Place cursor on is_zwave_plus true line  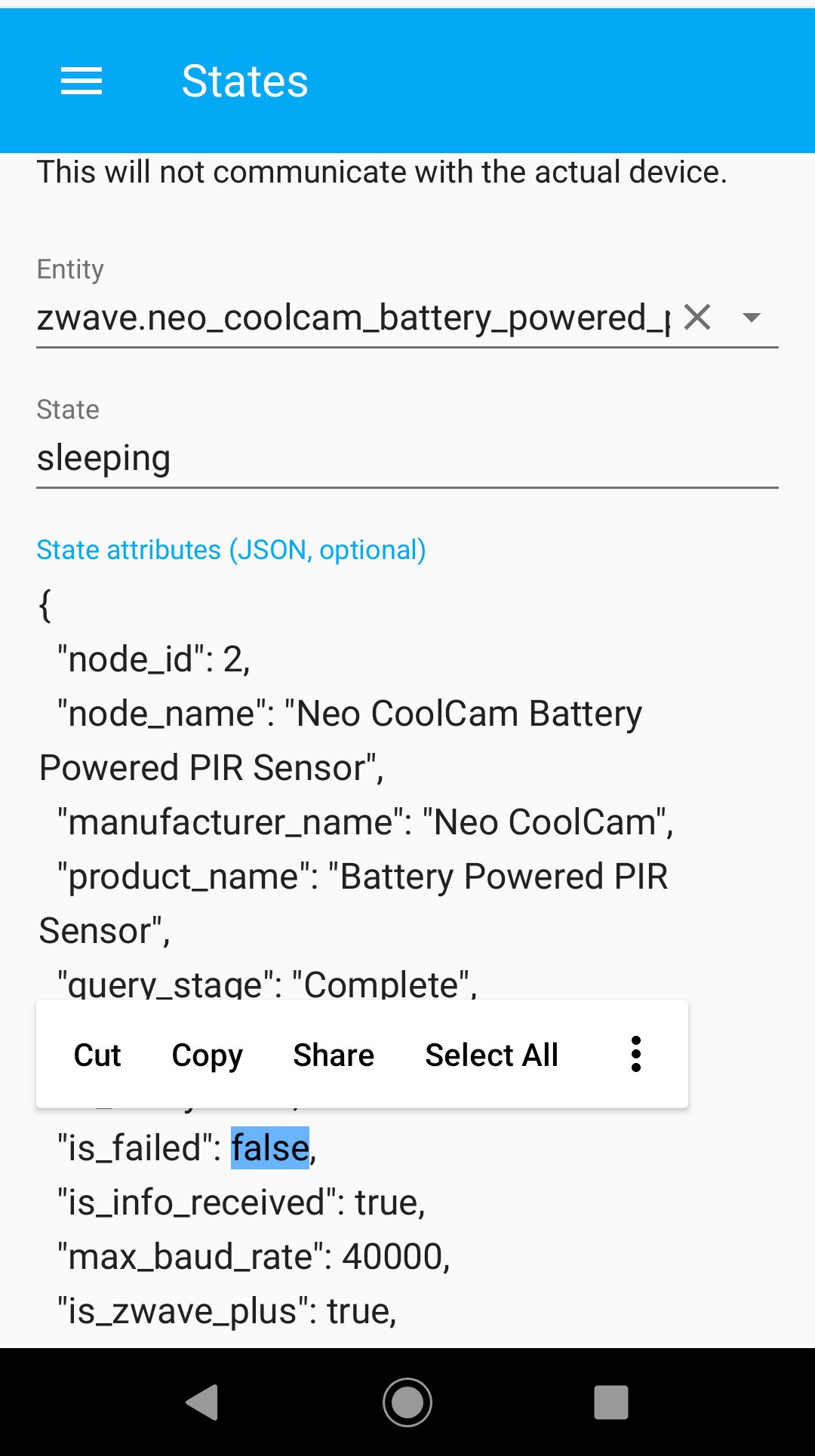[227, 1311]
